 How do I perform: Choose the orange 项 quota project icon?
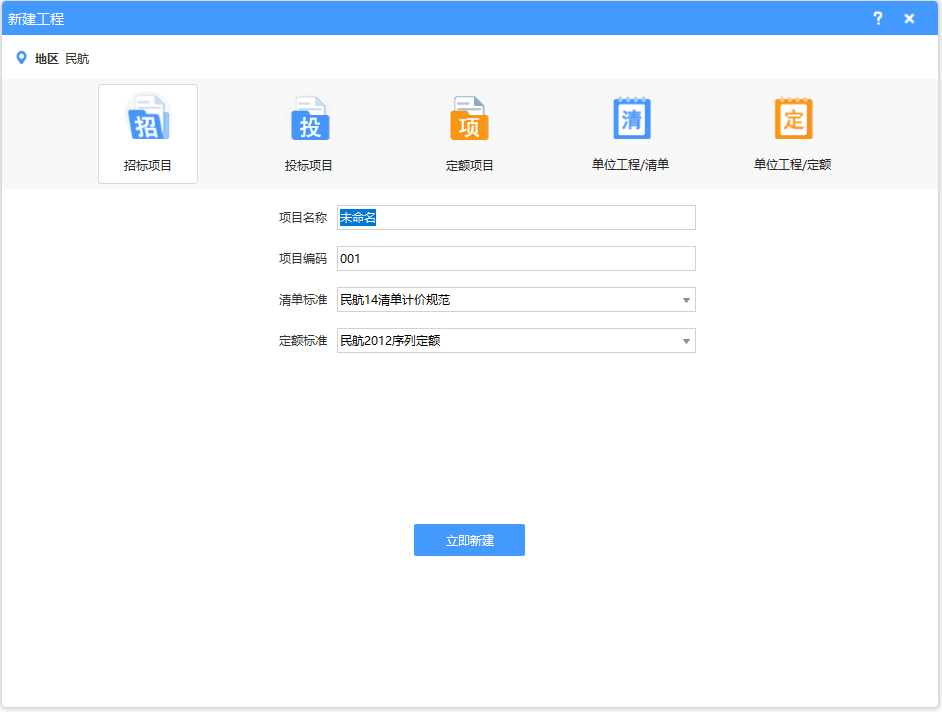click(469, 119)
